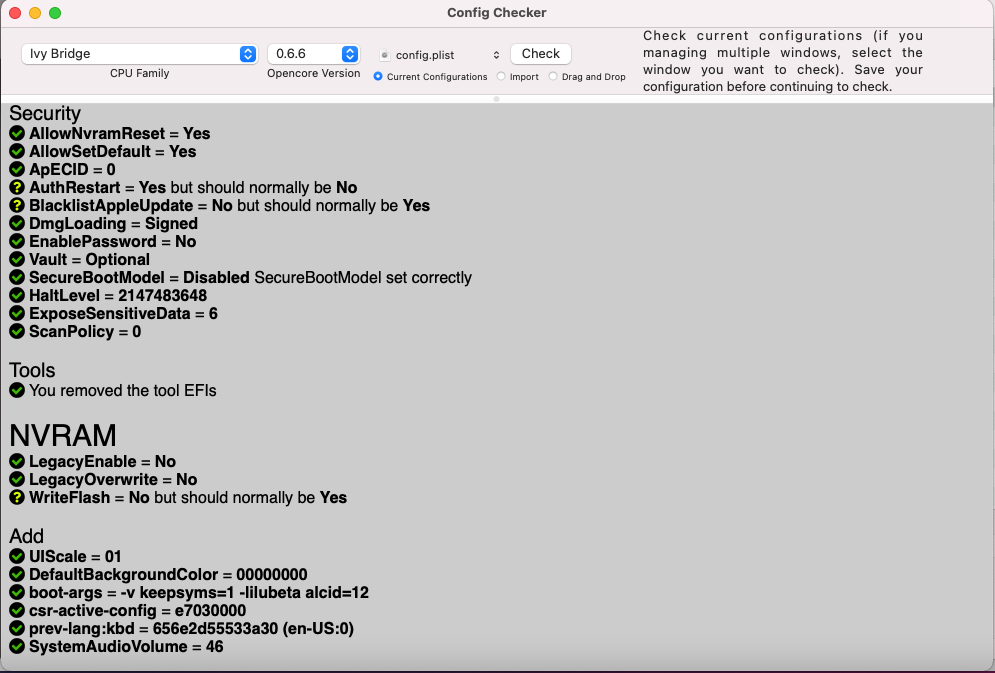Click the green check icon beside LegacyEnable
The height and width of the screenshot is (673, 995).
coord(17,461)
